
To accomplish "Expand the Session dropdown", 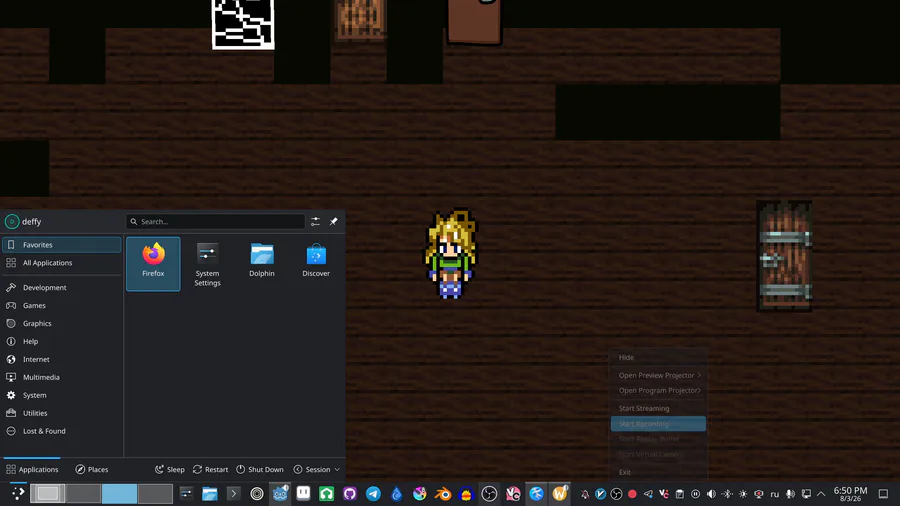I will pyautogui.click(x=317, y=469).
